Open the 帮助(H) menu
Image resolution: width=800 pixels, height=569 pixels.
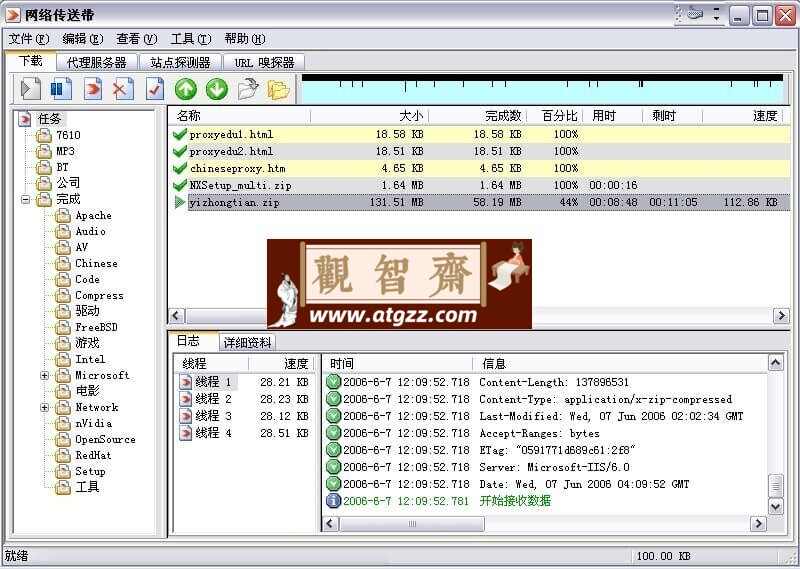coord(244,39)
